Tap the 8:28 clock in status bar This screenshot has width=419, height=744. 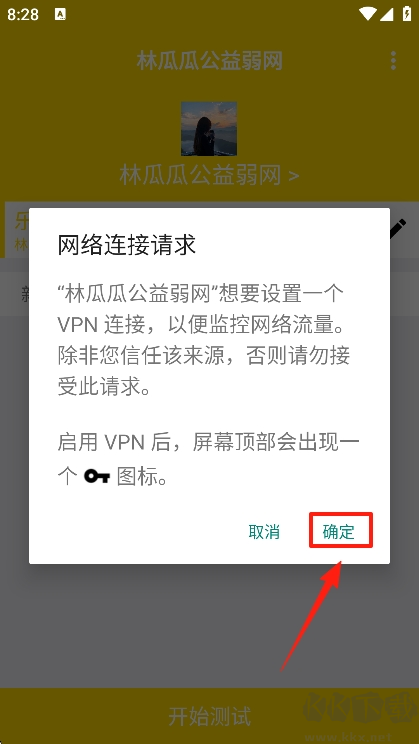(23, 15)
